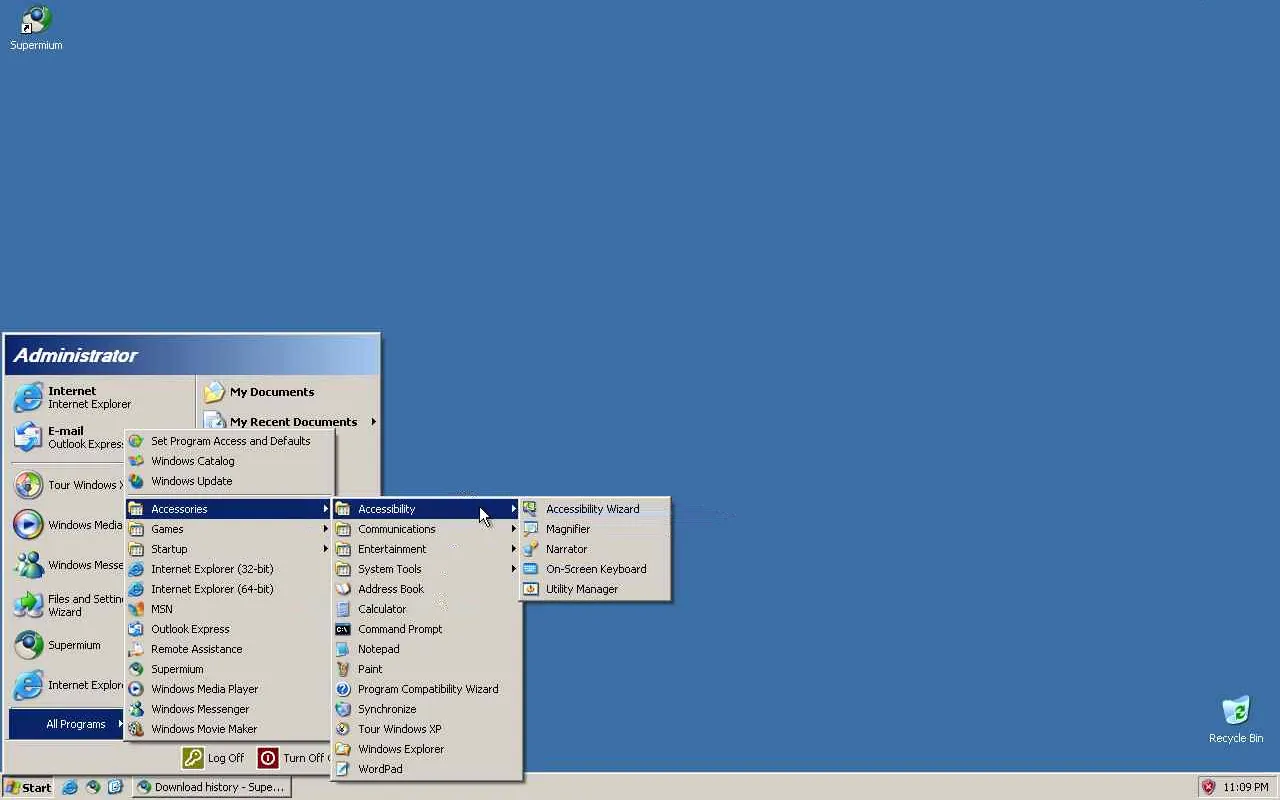1280x800 pixels.
Task: Launch Internet Explorer (32-bit) from programs list
Action: 229,569
